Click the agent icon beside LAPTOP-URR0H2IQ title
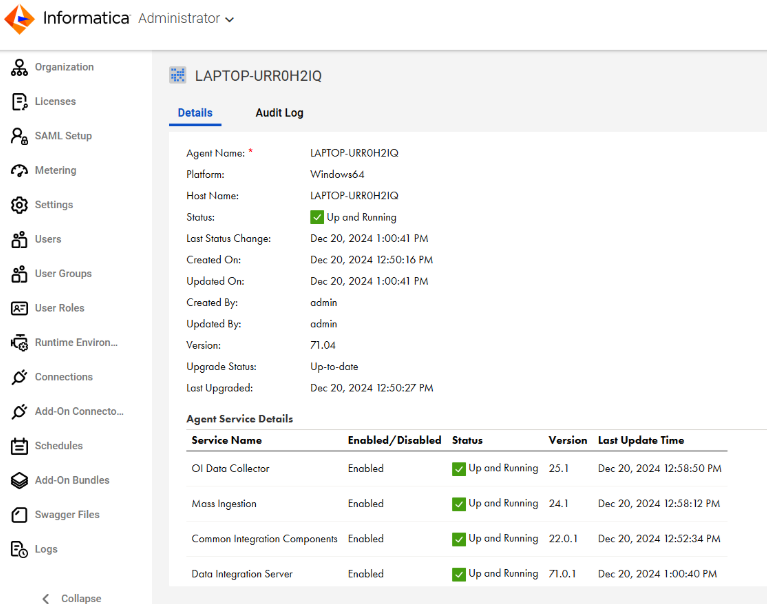 pos(178,75)
